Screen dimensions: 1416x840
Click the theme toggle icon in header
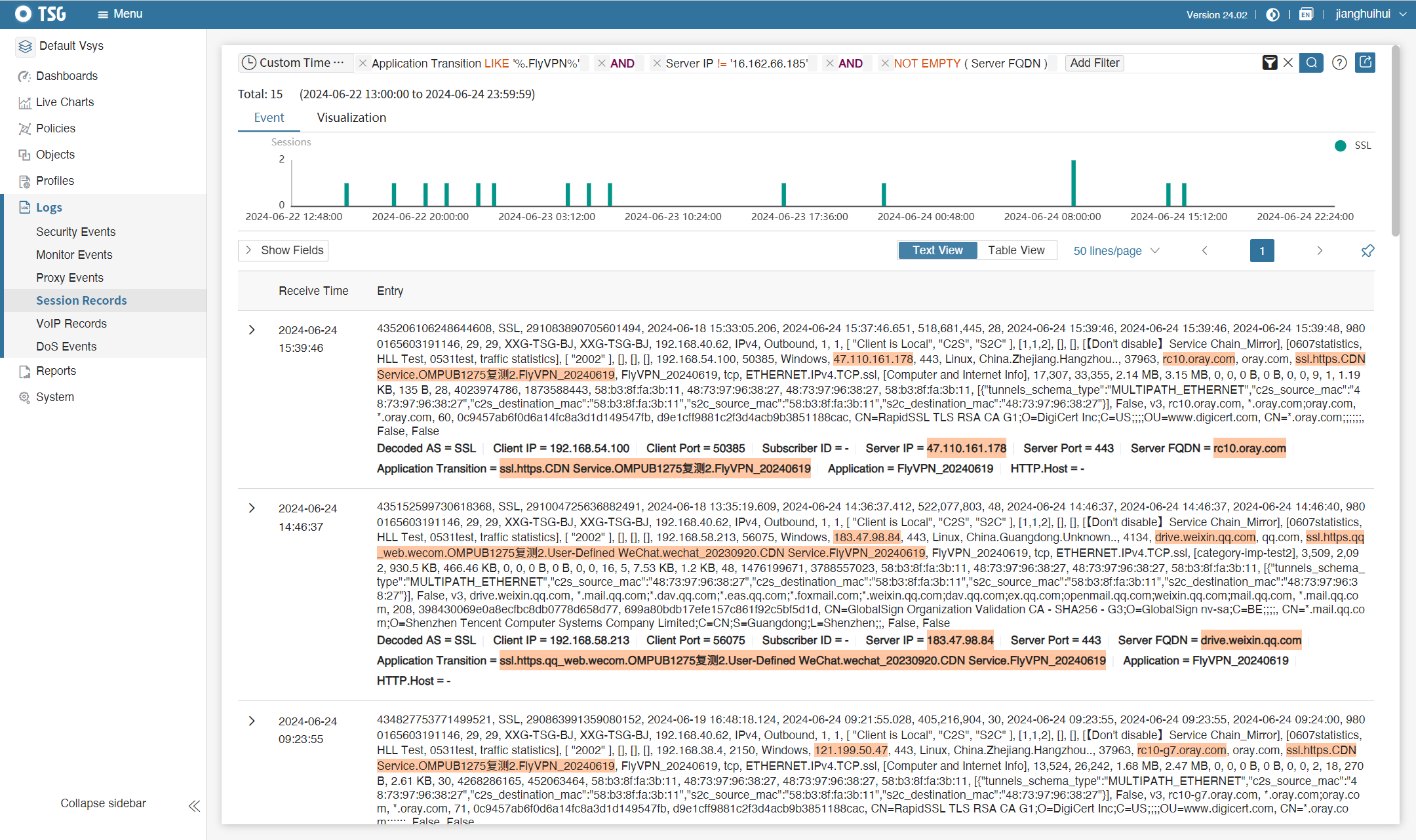1272,14
